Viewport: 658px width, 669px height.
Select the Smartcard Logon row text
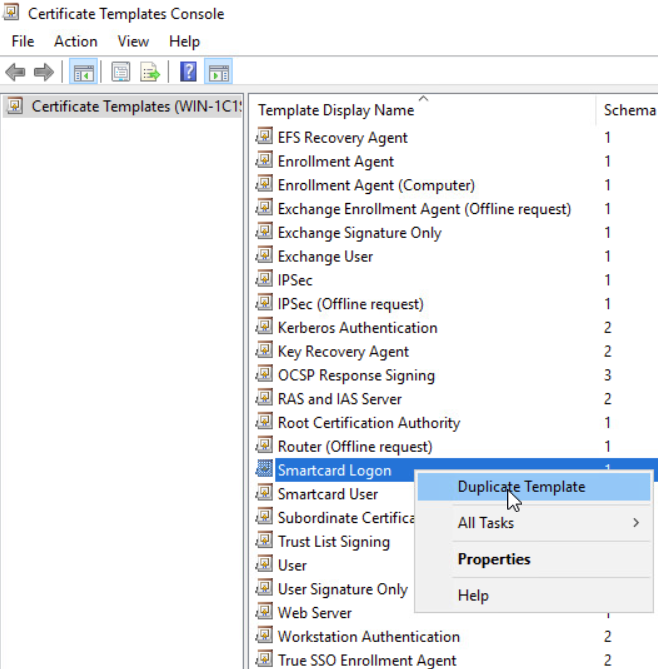(335, 470)
